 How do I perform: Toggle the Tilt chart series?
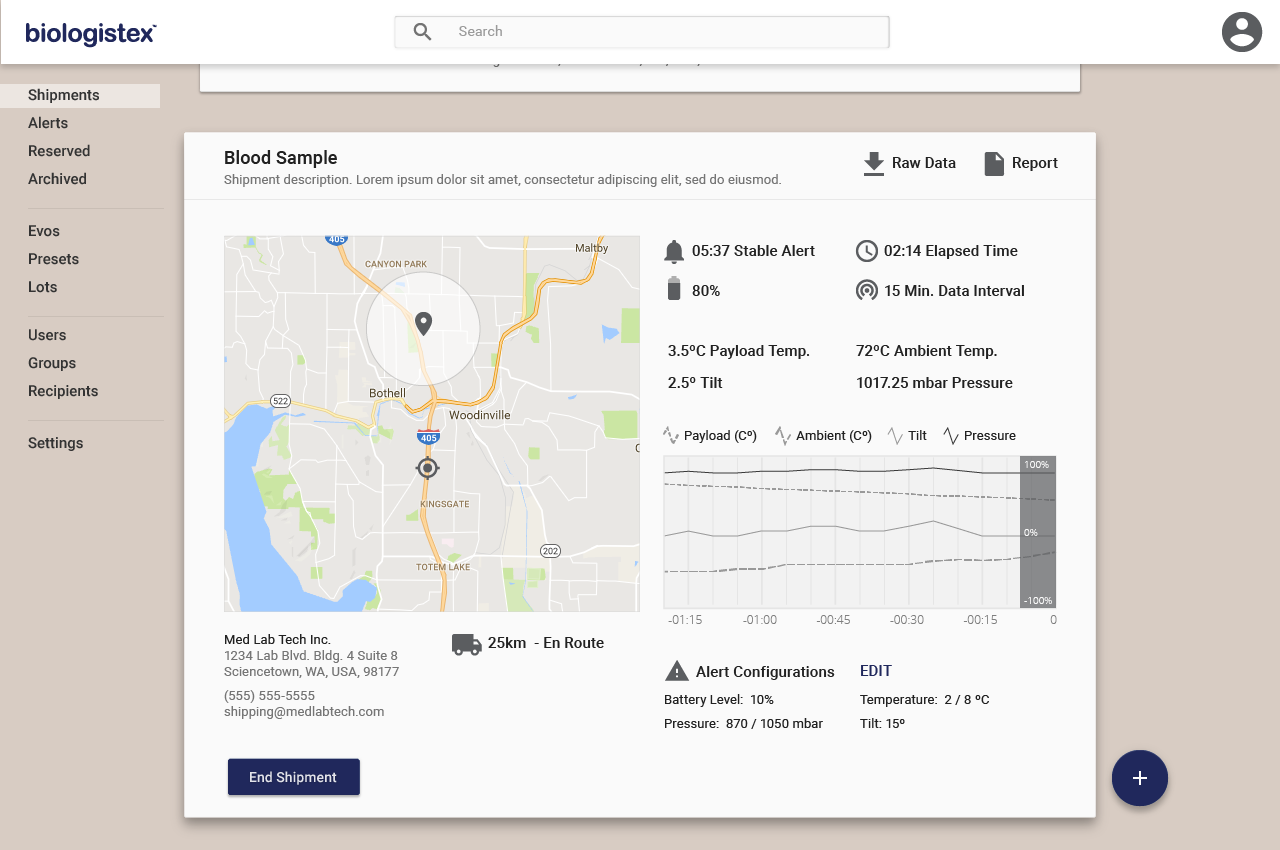[907, 435]
